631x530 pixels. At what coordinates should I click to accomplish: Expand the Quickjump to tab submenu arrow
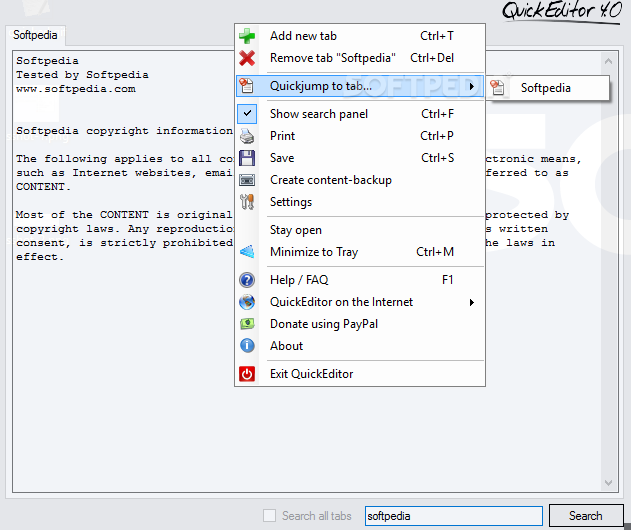click(472, 86)
